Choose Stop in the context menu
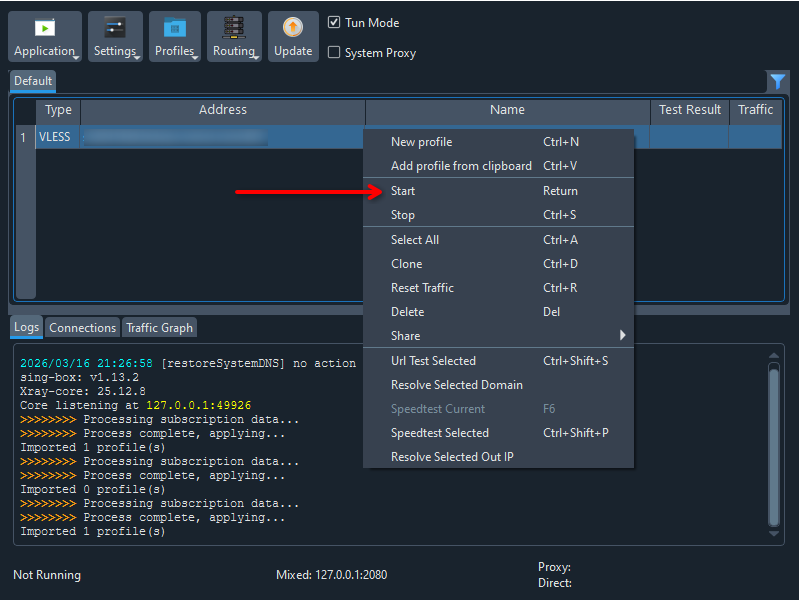This screenshot has height=600, width=799. coord(403,215)
